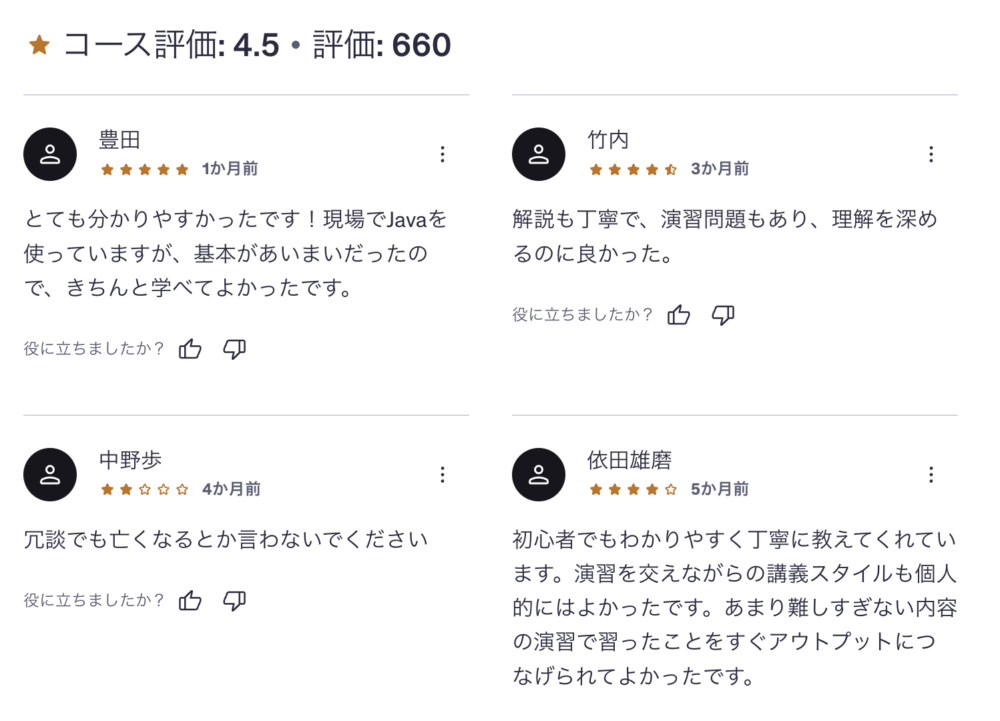Select 依田雄磨's user avatar
This screenshot has width=1000, height=721.
tap(539, 474)
